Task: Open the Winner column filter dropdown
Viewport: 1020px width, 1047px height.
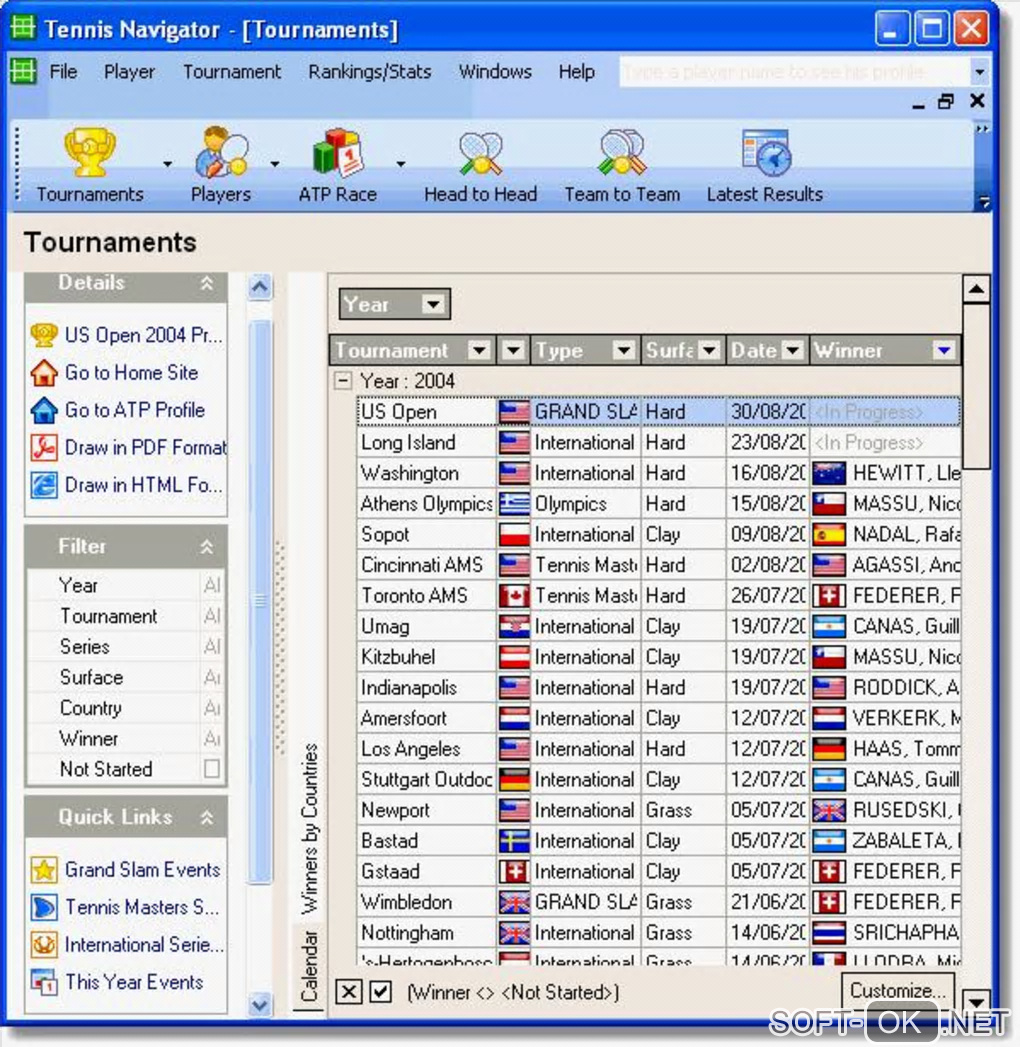Action: pos(944,350)
